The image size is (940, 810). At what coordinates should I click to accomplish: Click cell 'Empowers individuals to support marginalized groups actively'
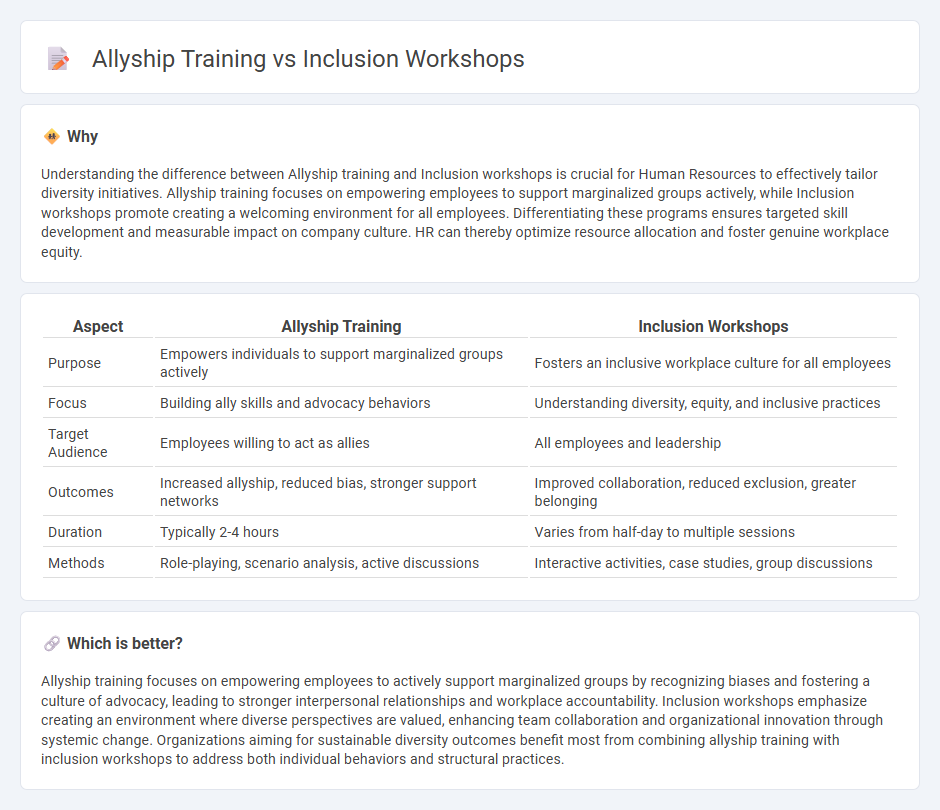point(341,363)
